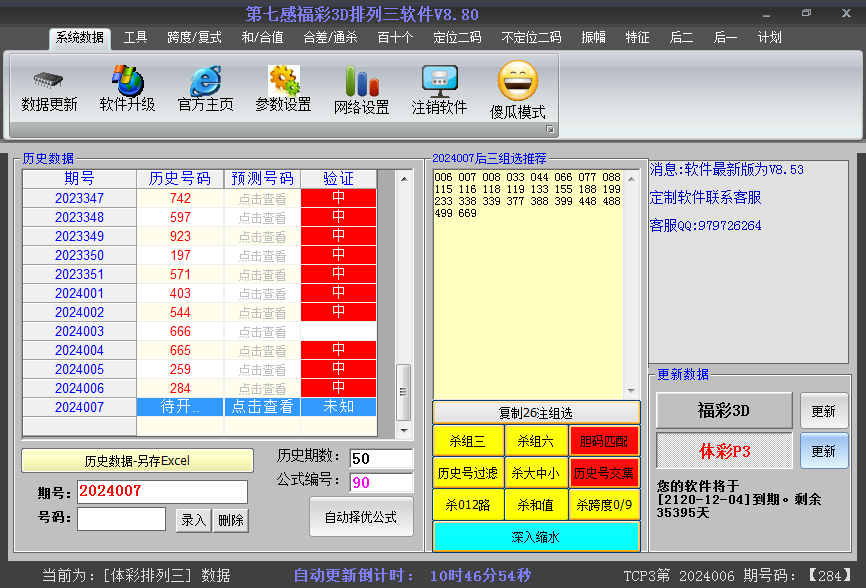Click the cyan 深入缩水 button
The height and width of the screenshot is (588, 866).
(536, 537)
